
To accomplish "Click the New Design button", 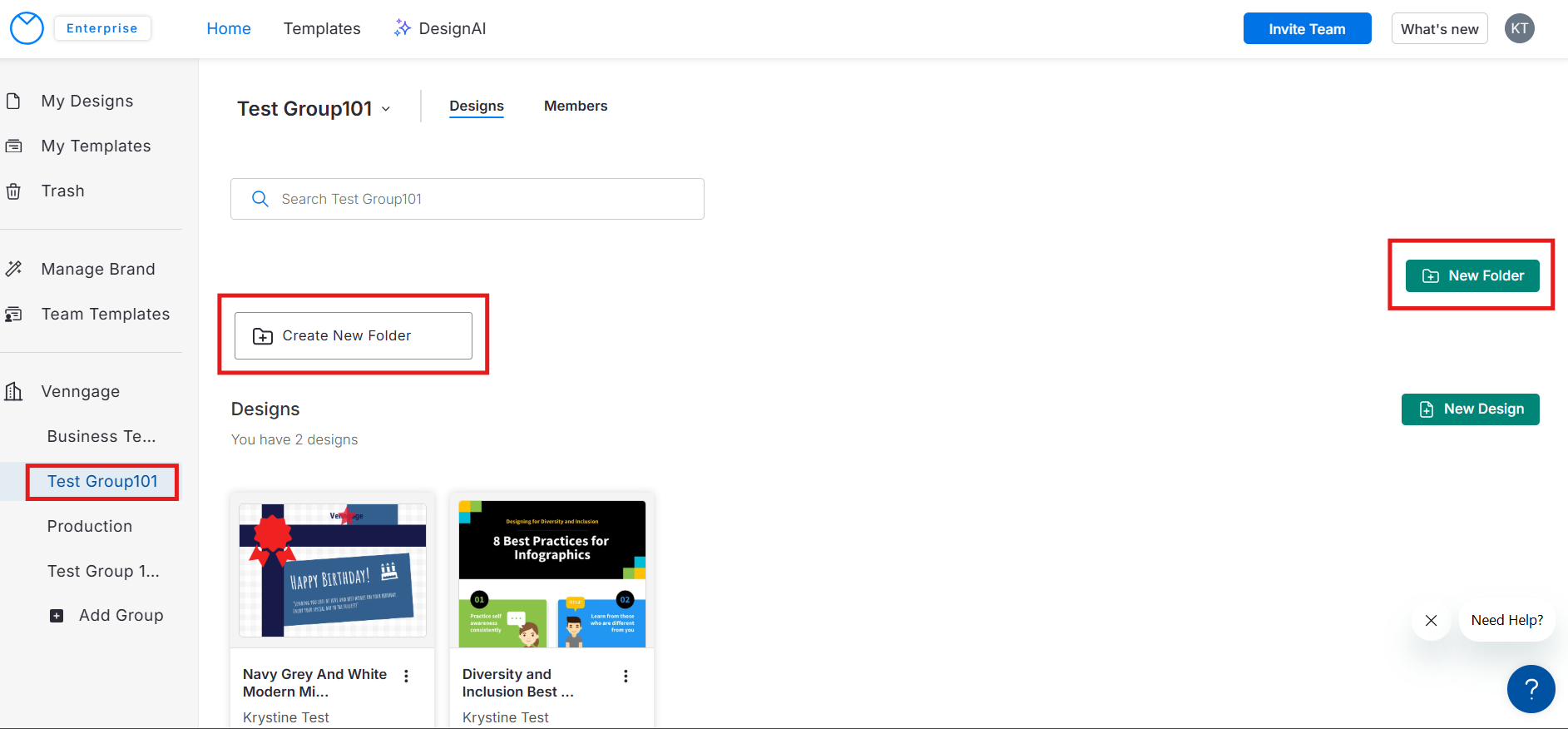I will pyautogui.click(x=1470, y=409).
